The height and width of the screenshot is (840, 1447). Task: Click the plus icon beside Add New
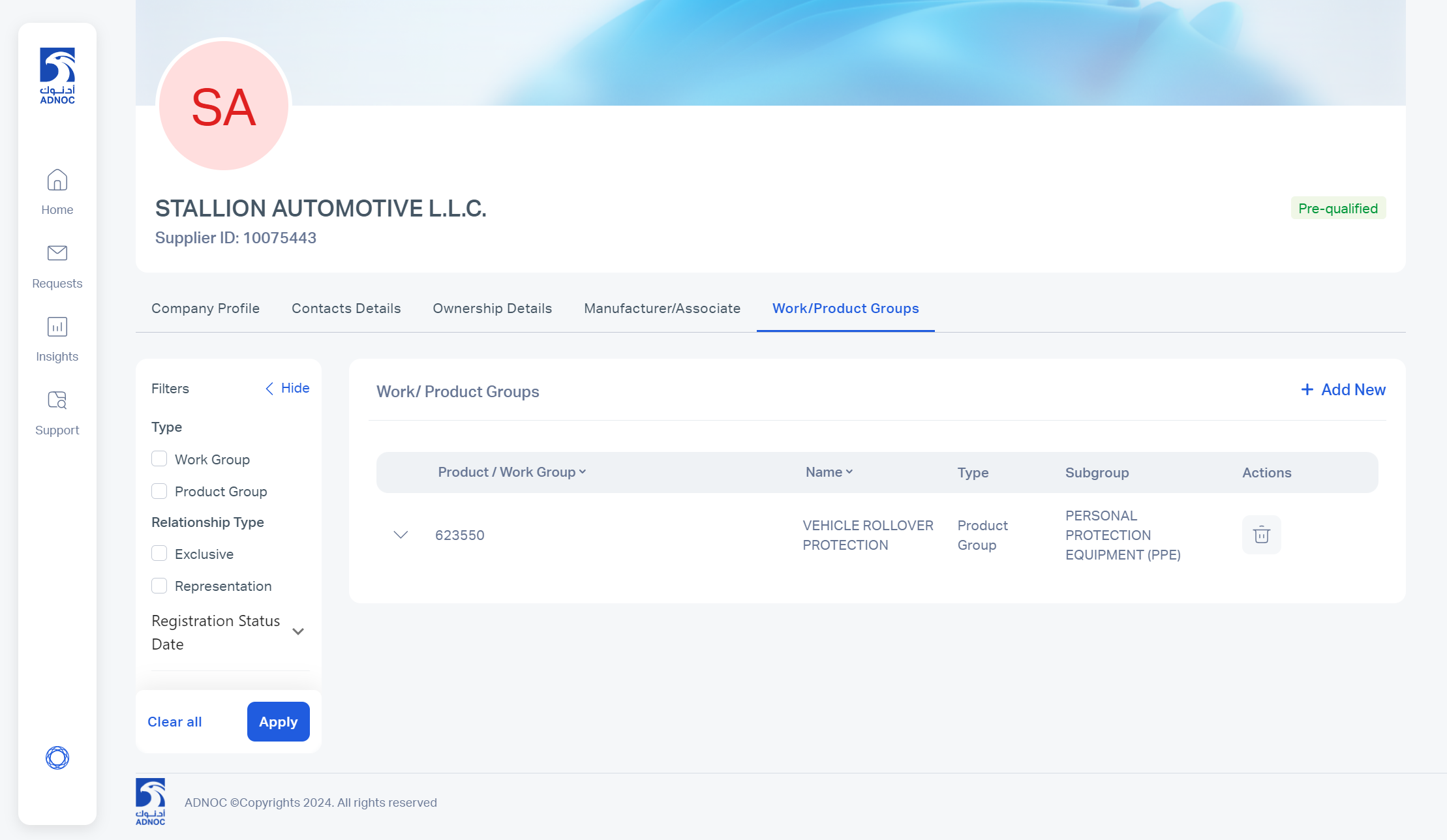tap(1307, 389)
